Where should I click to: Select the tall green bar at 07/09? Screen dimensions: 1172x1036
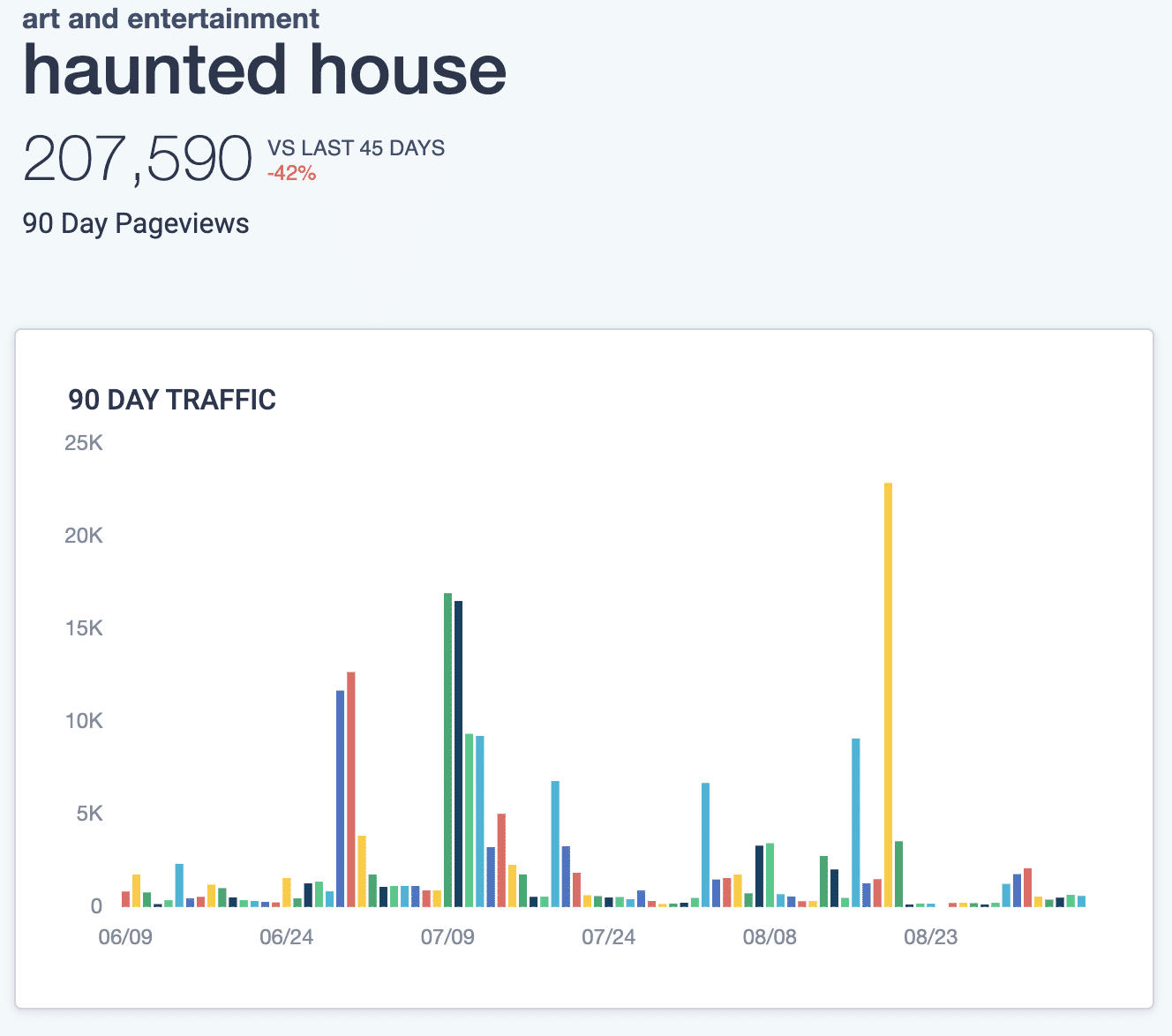click(x=447, y=750)
